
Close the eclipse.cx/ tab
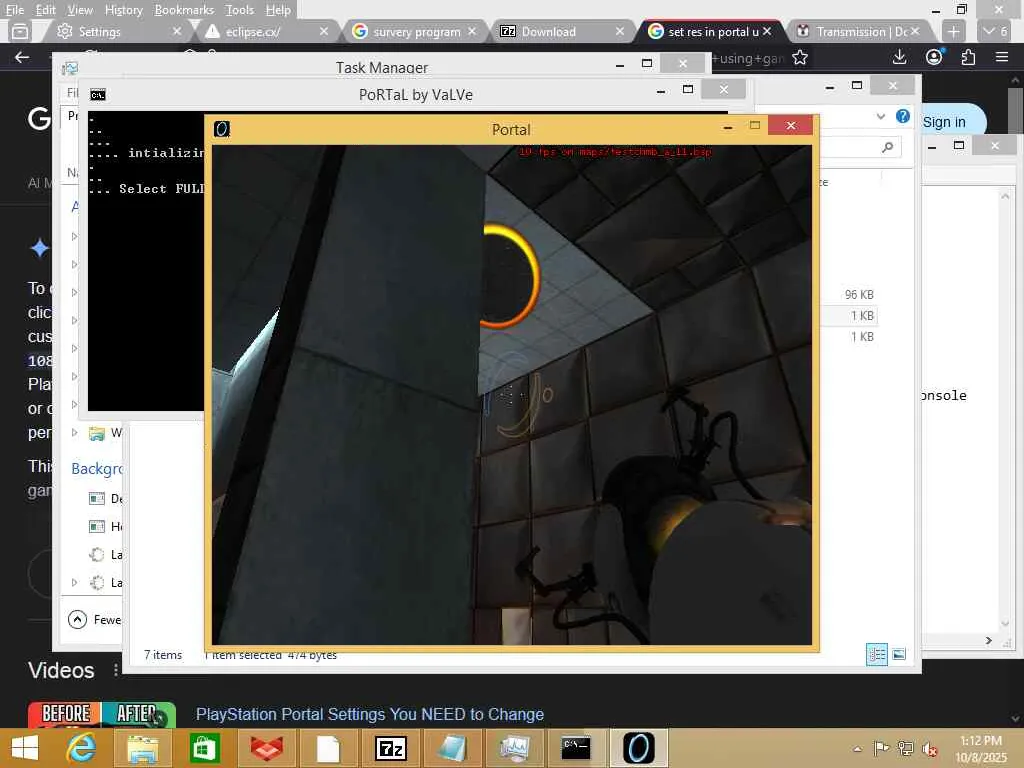point(324,31)
